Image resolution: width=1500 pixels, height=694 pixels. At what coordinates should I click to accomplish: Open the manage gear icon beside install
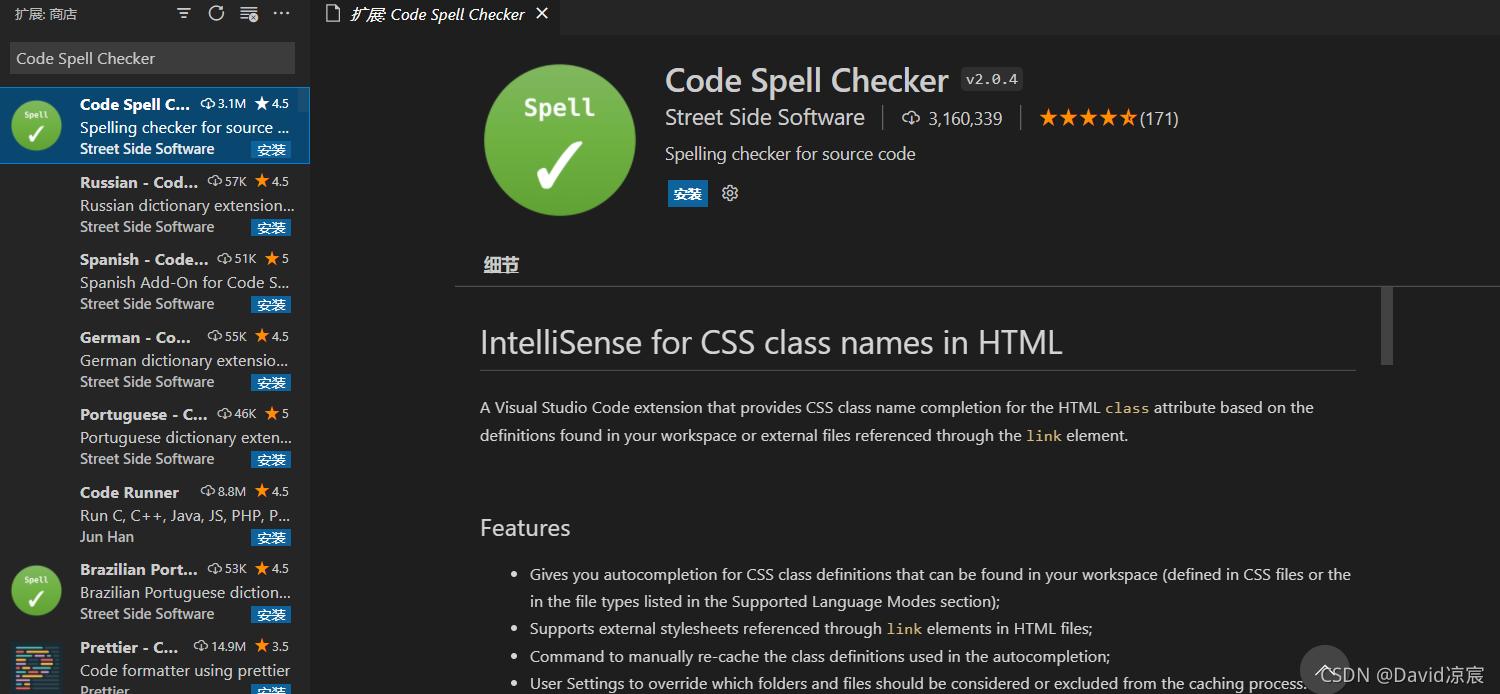point(730,194)
